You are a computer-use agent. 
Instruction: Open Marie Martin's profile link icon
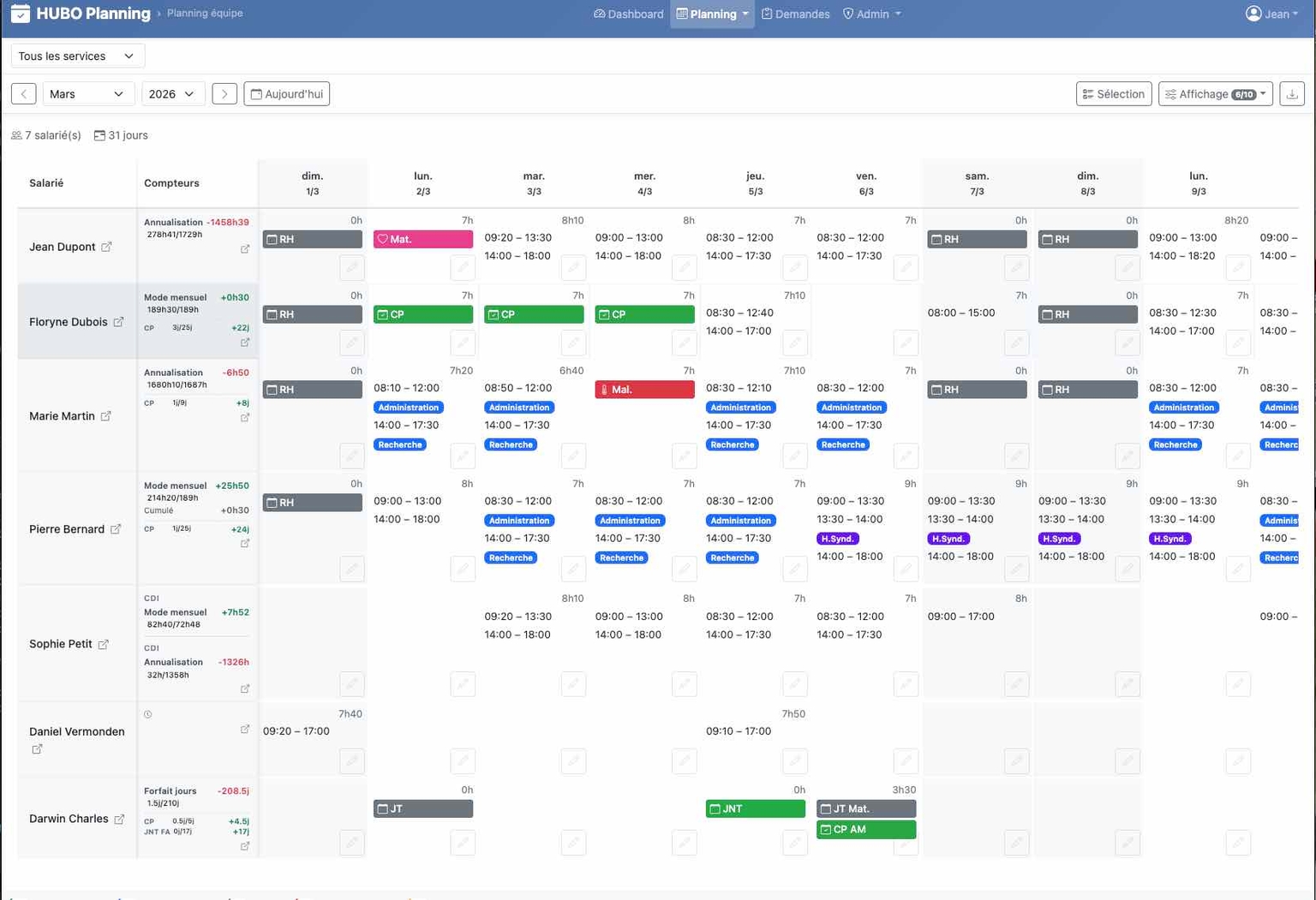pyautogui.click(x=106, y=416)
